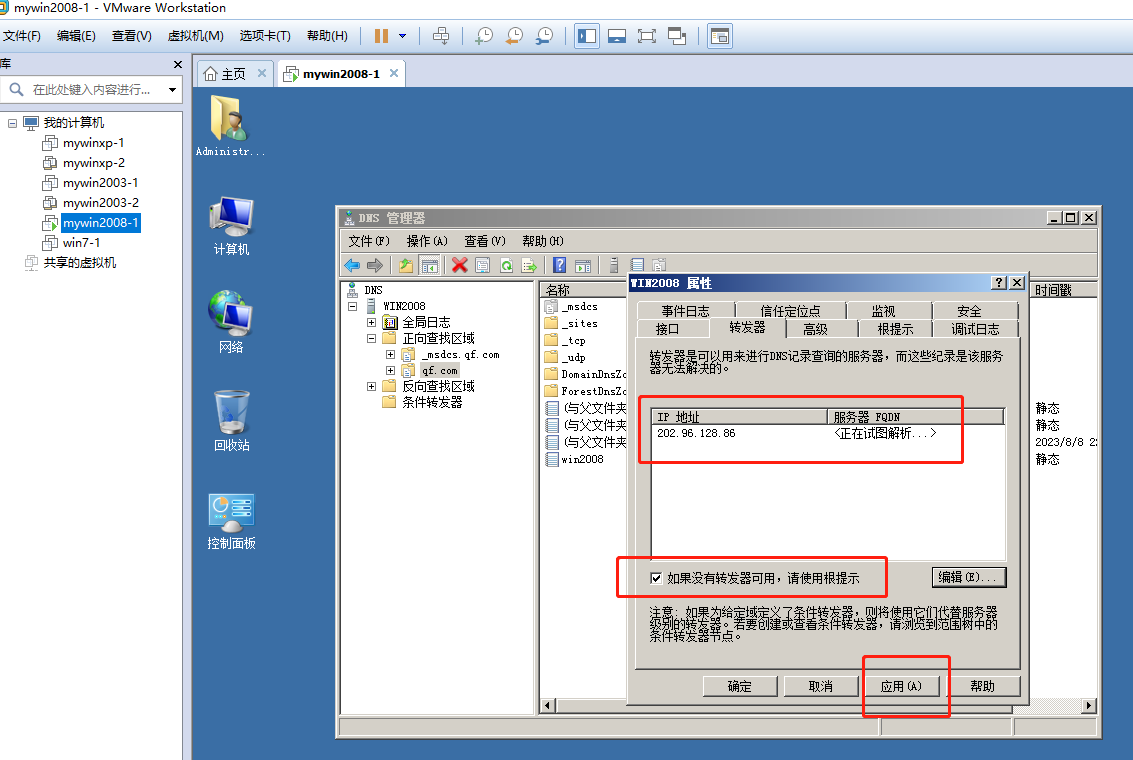Viewport: 1133px width, 760px height.
Task: Open DNS Manager 操作(A) menu
Action: (x=427, y=241)
